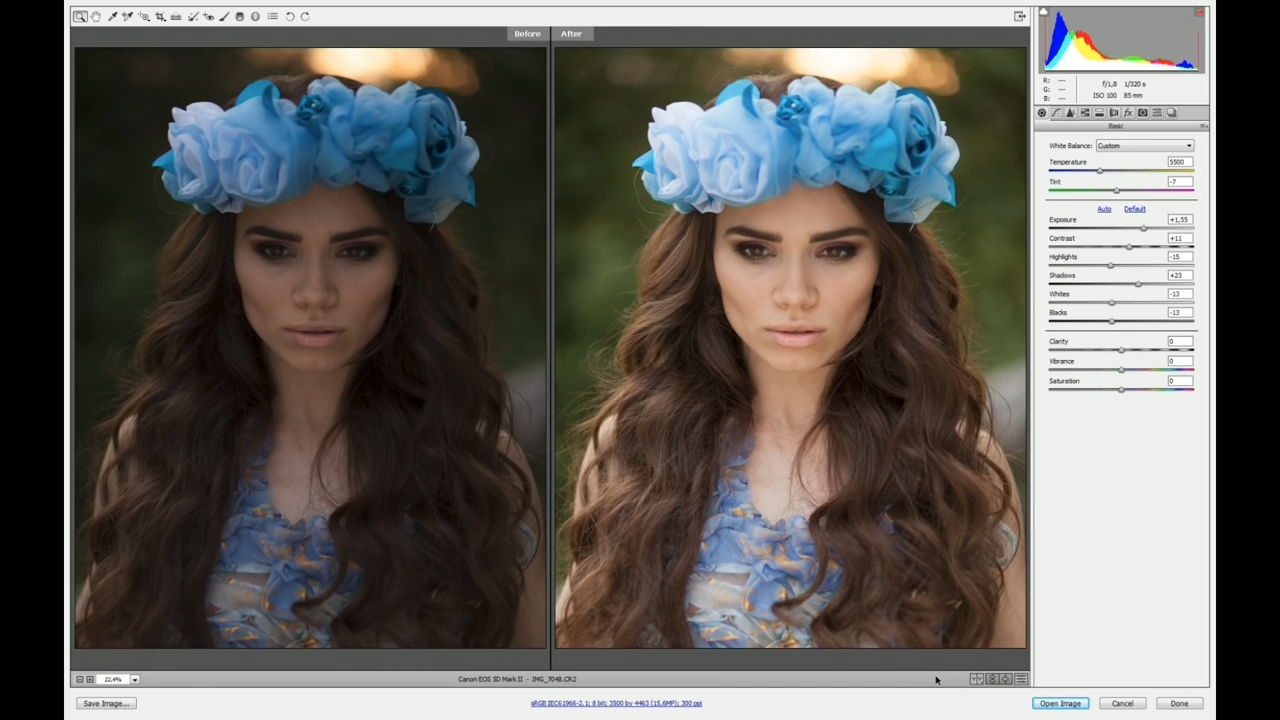
Task: Select the Straighten tool
Action: tap(176, 16)
